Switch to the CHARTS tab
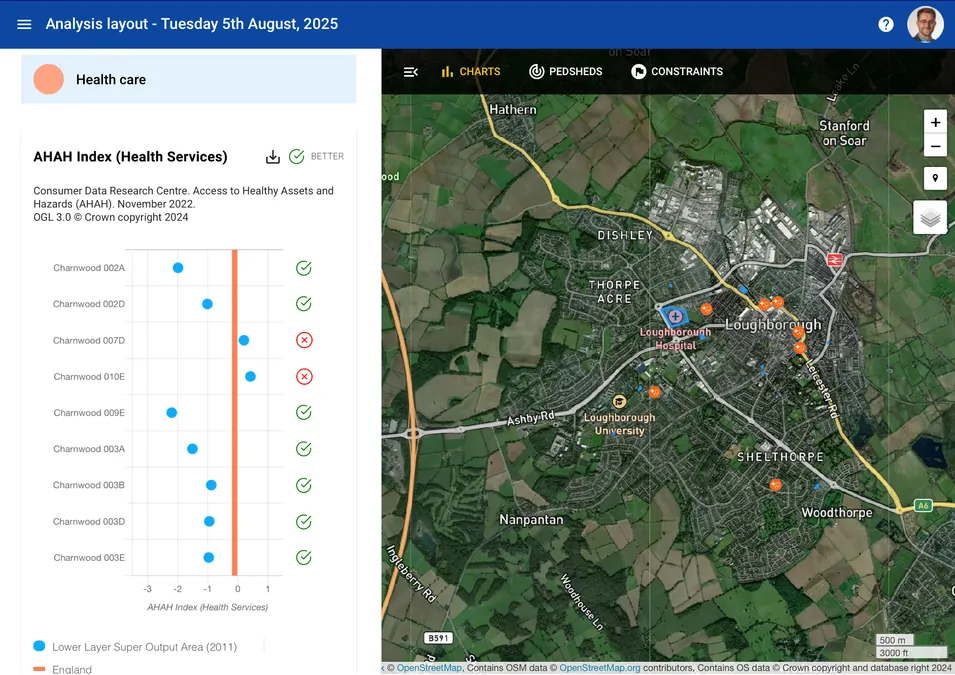 [x=471, y=71]
